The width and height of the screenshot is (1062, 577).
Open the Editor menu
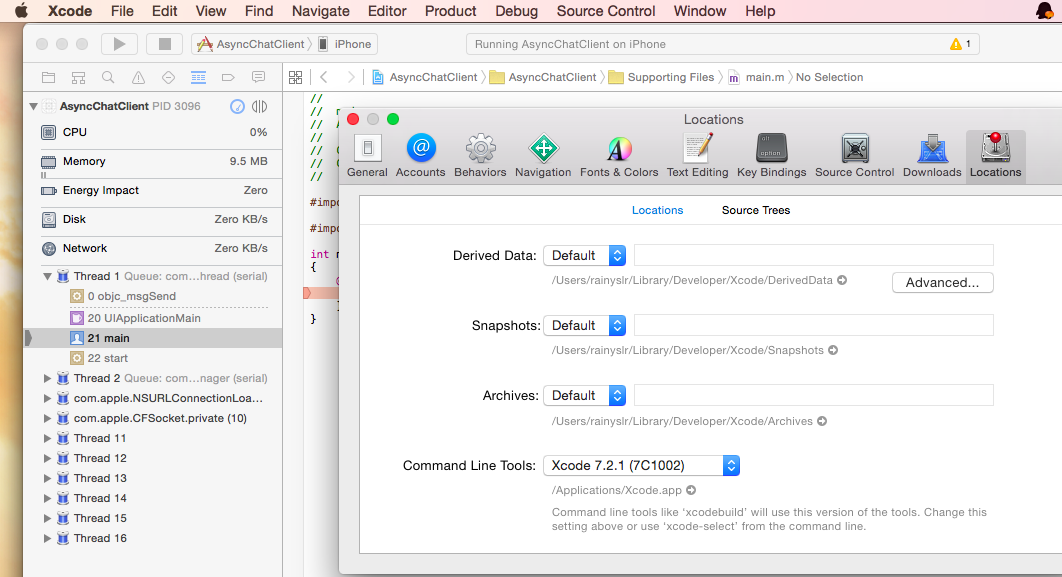pyautogui.click(x=387, y=11)
